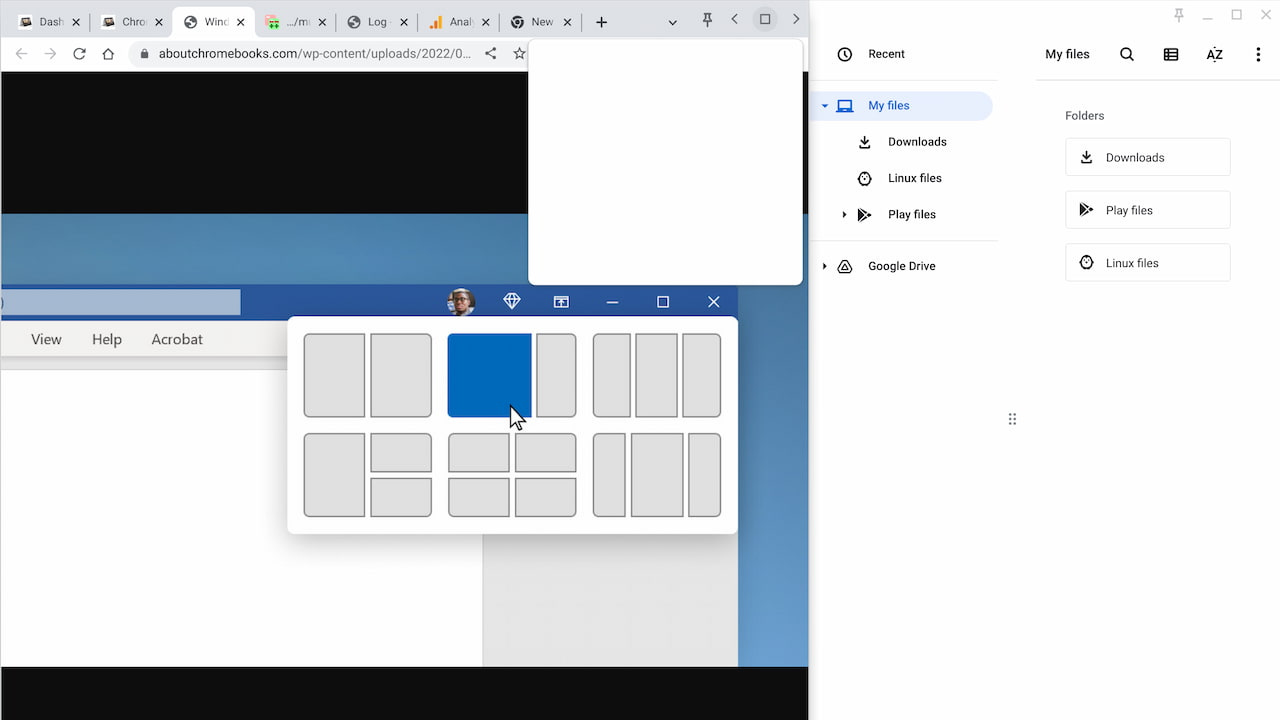Viewport: 1280px width, 720px height.
Task: Open the Play files folder card
Action: 1148,210
